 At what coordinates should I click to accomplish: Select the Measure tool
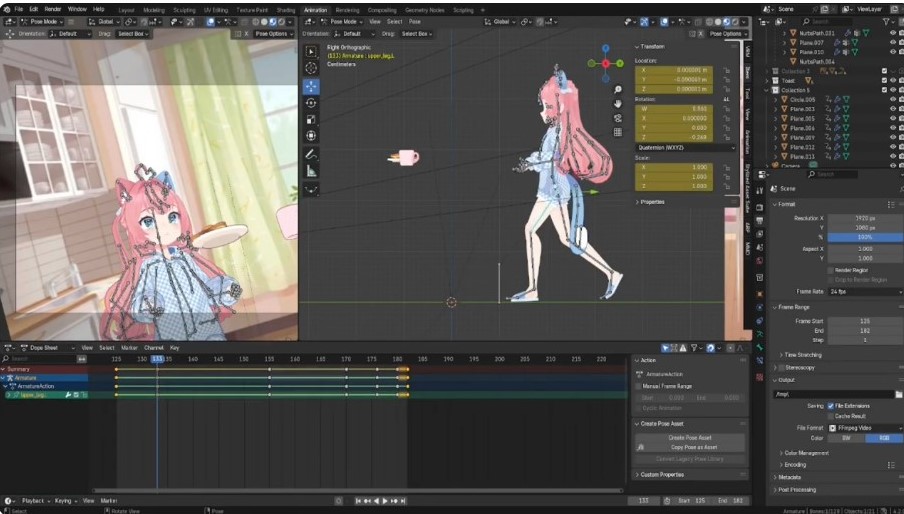(311, 171)
